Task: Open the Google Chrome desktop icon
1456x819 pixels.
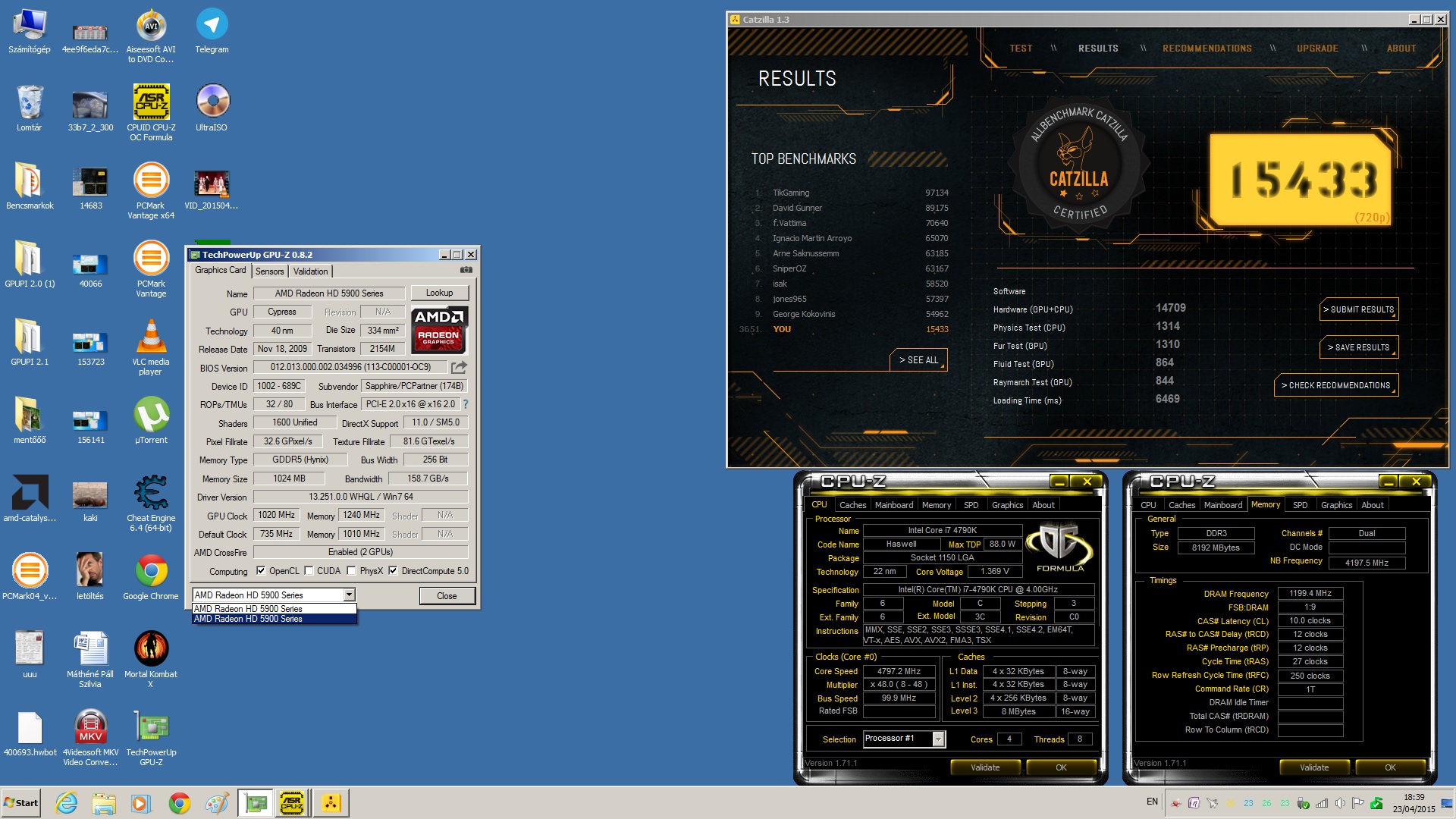Action: (x=151, y=577)
